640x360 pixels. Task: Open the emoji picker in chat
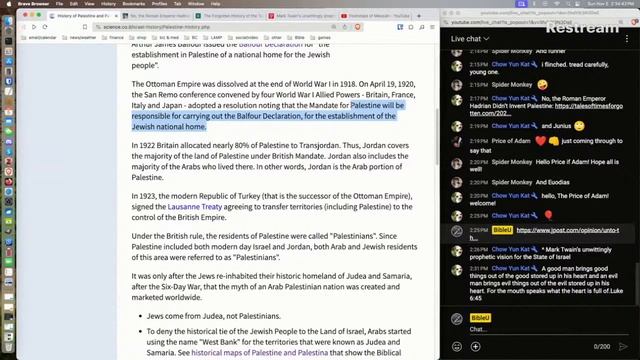(457, 347)
